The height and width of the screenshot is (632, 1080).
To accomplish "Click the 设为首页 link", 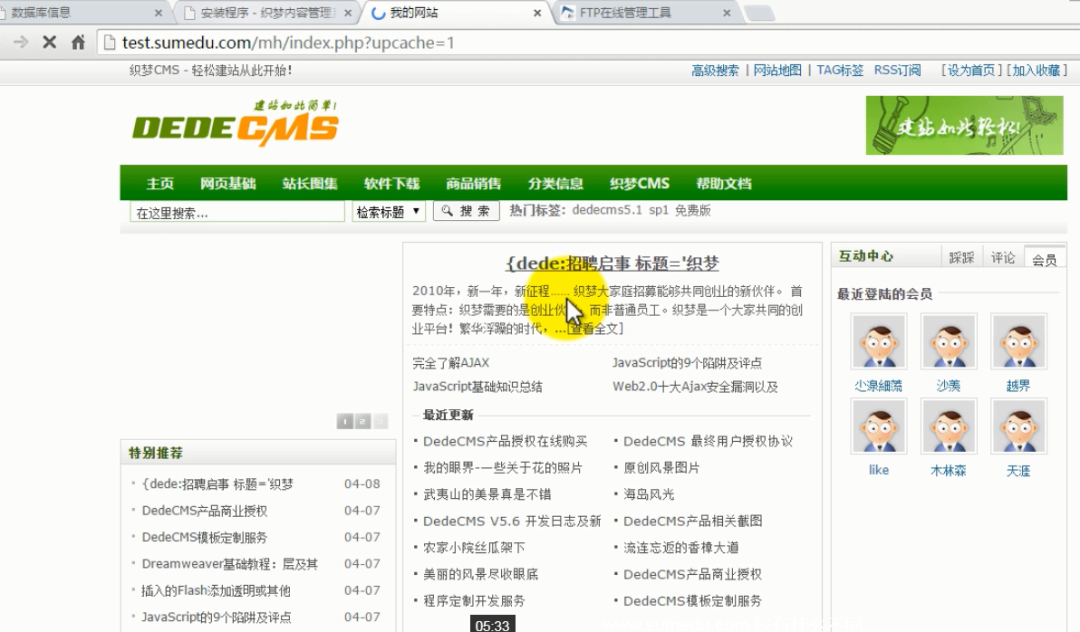I will [x=971, y=70].
